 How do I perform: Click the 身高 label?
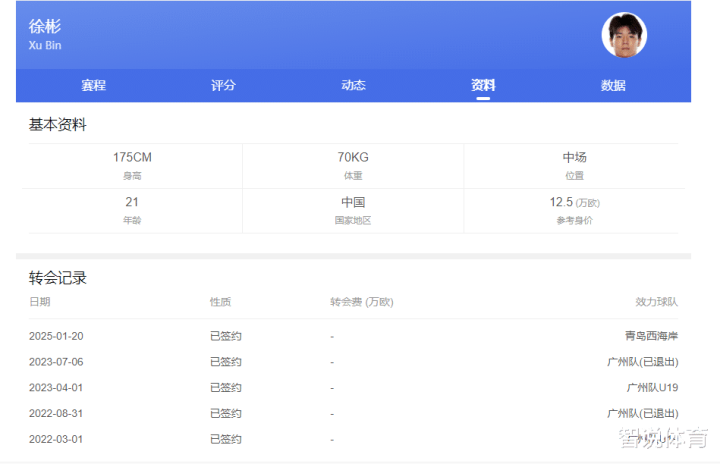tap(132, 176)
